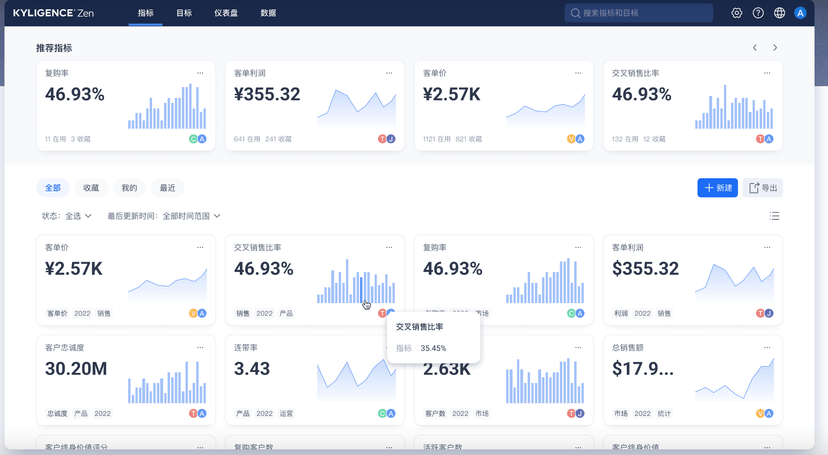Viewport: 828px width, 455px height.
Task: Go to next recommended metrics page
Action: tap(774, 48)
